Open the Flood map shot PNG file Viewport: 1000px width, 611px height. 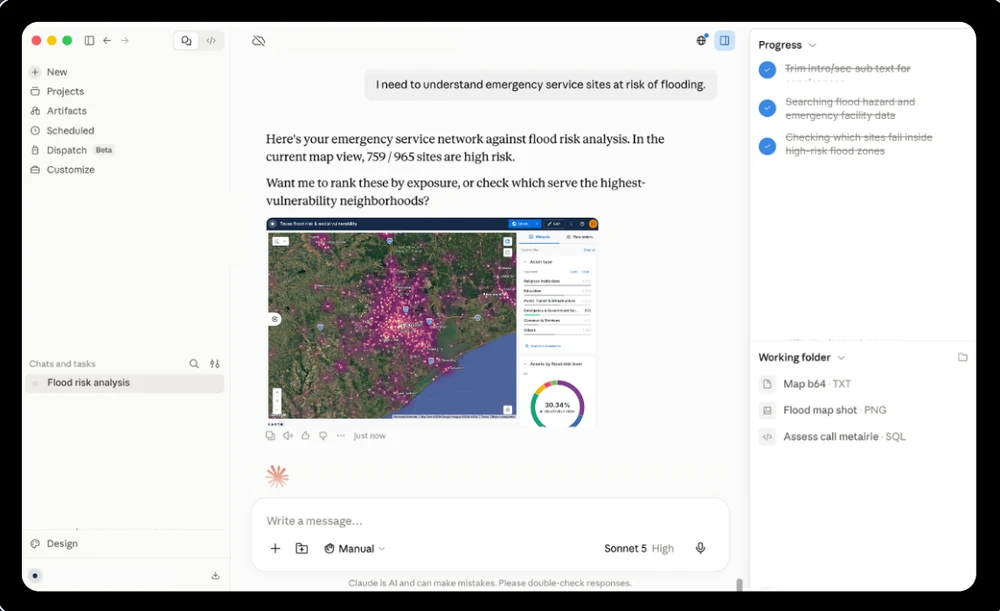[823, 410]
